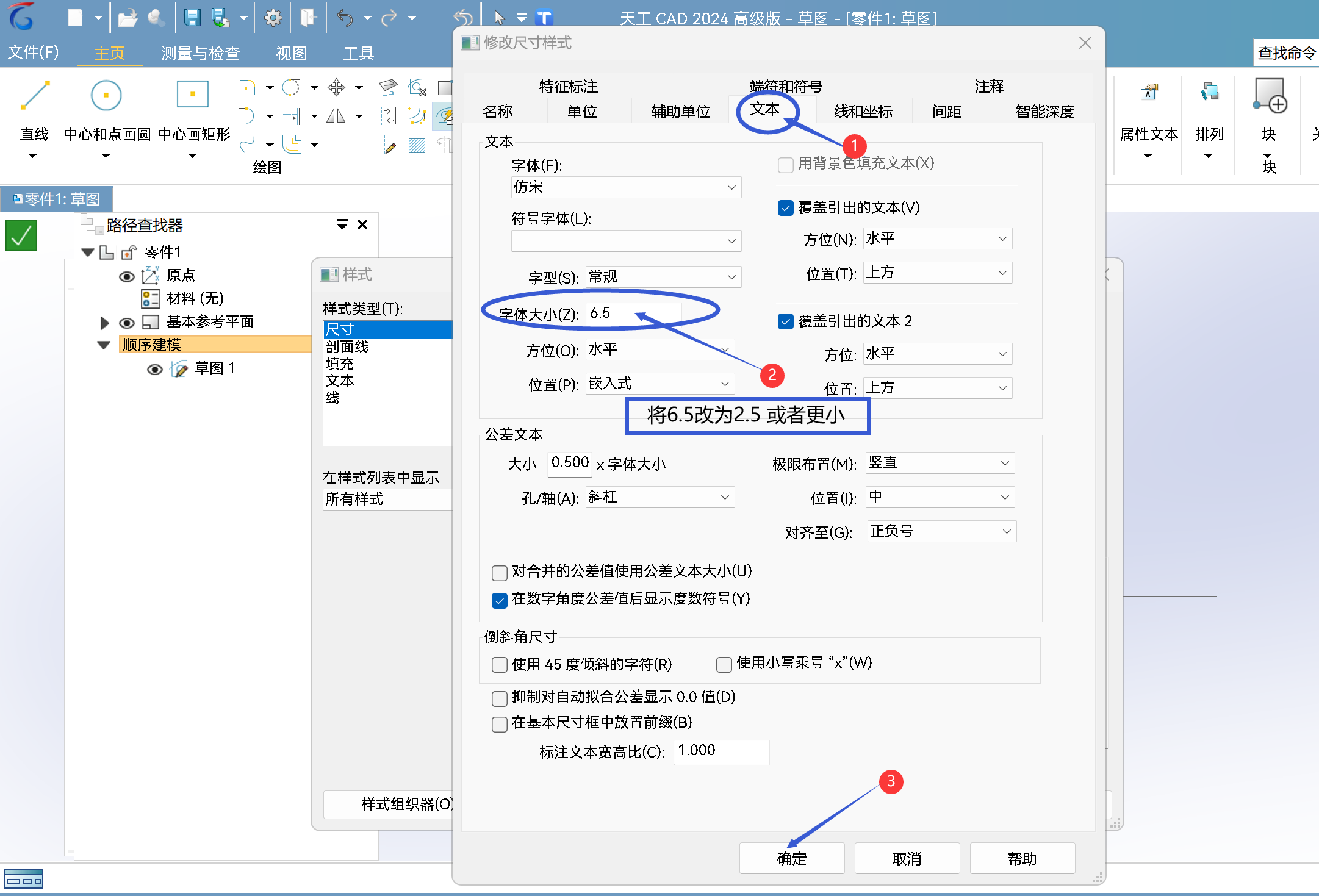Click the Settings gear icon in the quick toolbar
This screenshot has height=896, width=1319.
pyautogui.click(x=273, y=18)
